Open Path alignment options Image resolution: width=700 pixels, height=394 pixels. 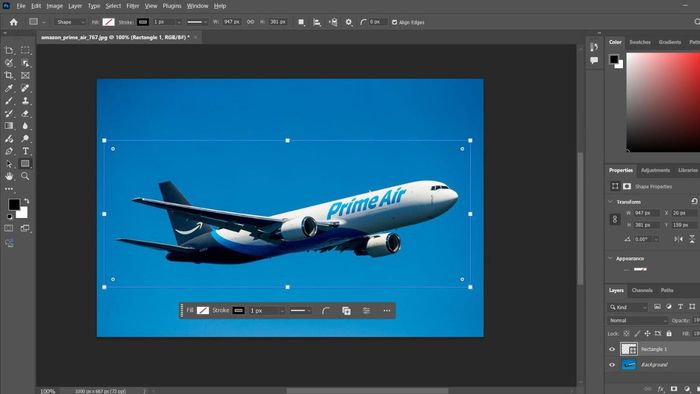click(x=317, y=22)
